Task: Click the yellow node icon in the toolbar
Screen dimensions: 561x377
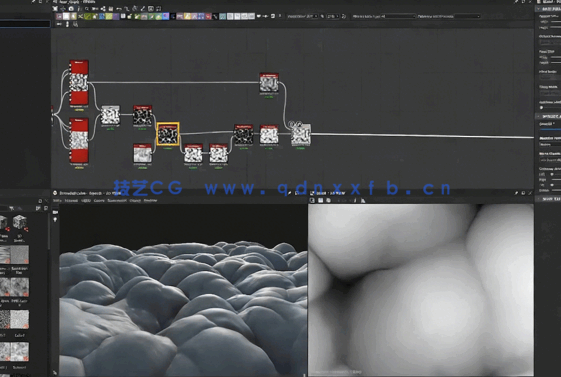Action: pos(187,16)
